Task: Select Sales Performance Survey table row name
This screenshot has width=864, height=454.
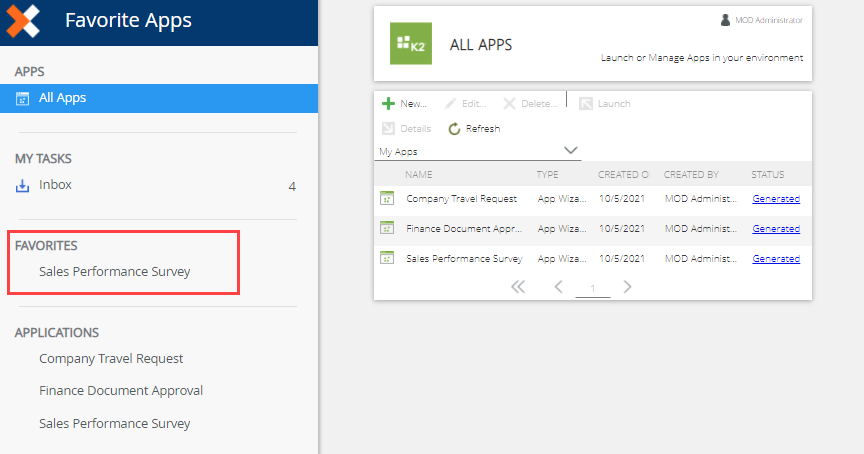Action: click(x=464, y=258)
